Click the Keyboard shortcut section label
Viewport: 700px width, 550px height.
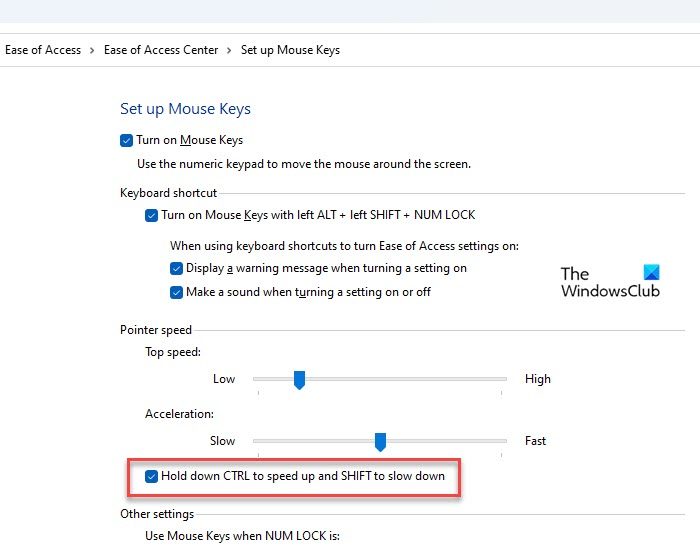(168, 193)
